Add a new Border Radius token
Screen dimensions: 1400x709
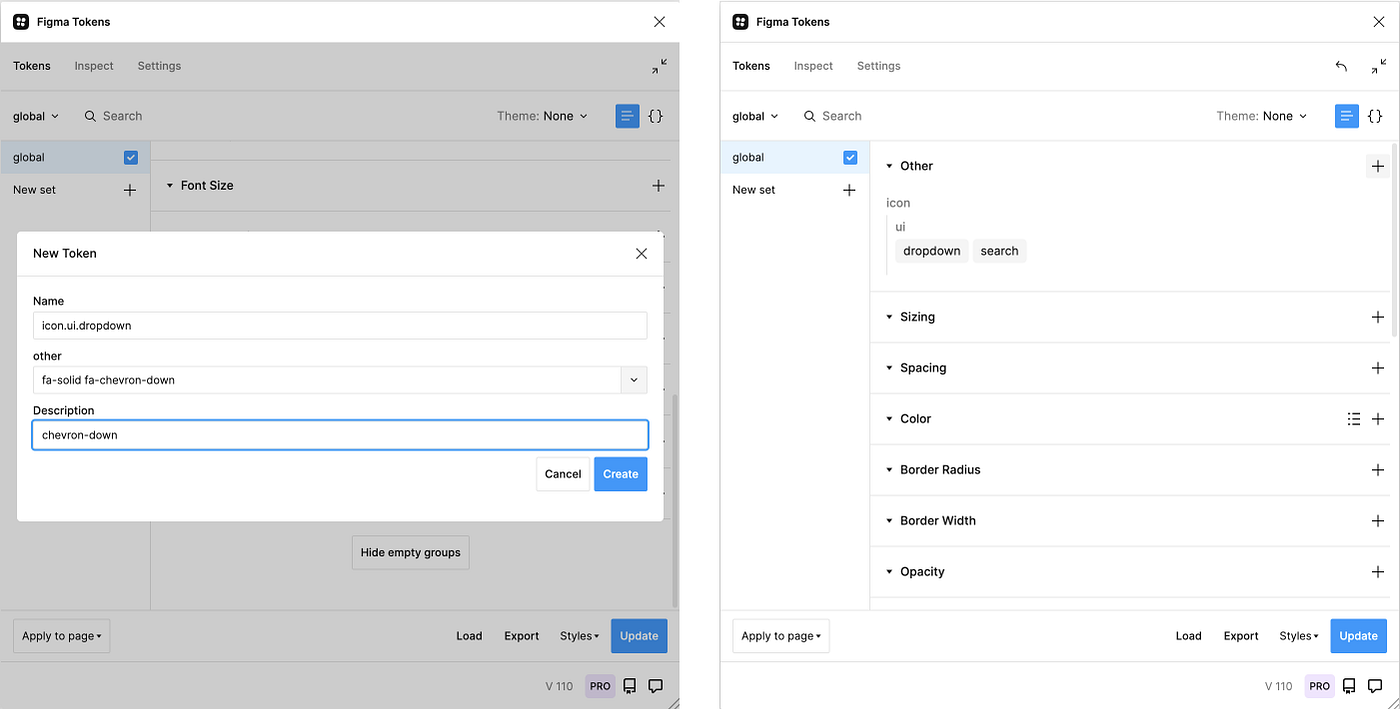tap(1378, 470)
